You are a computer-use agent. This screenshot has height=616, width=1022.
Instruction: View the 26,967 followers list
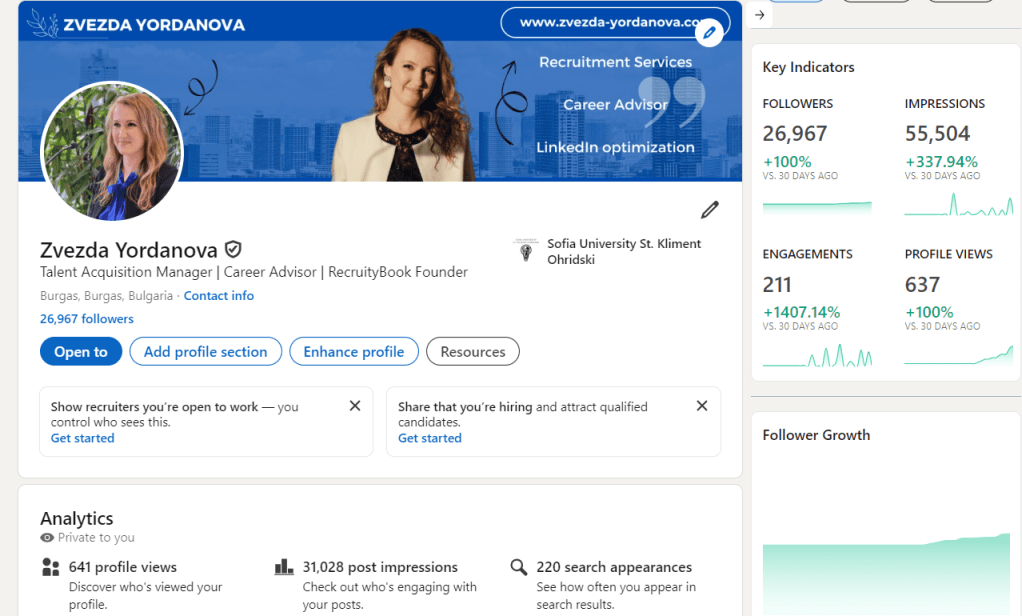(x=86, y=318)
